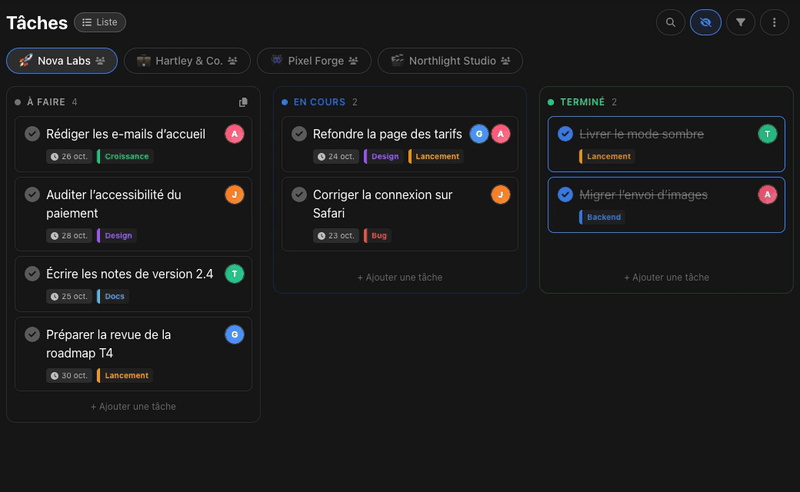The width and height of the screenshot is (800, 492).
Task: Toggle the hidden-eye visibility button
Action: pos(706,22)
